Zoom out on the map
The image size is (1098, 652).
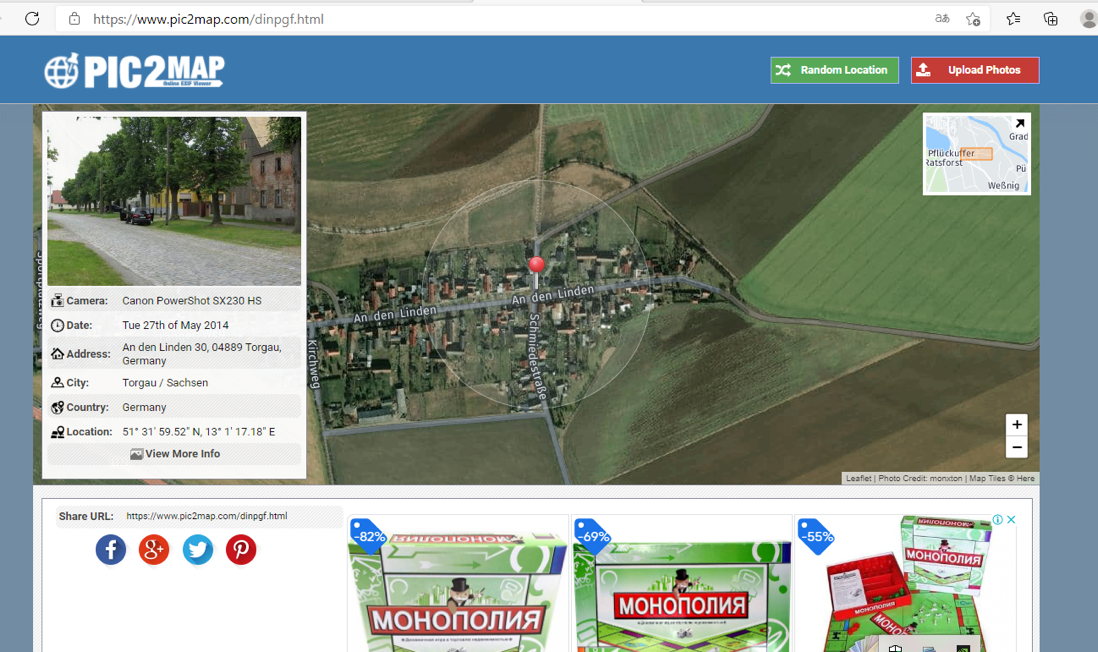pos(1016,448)
